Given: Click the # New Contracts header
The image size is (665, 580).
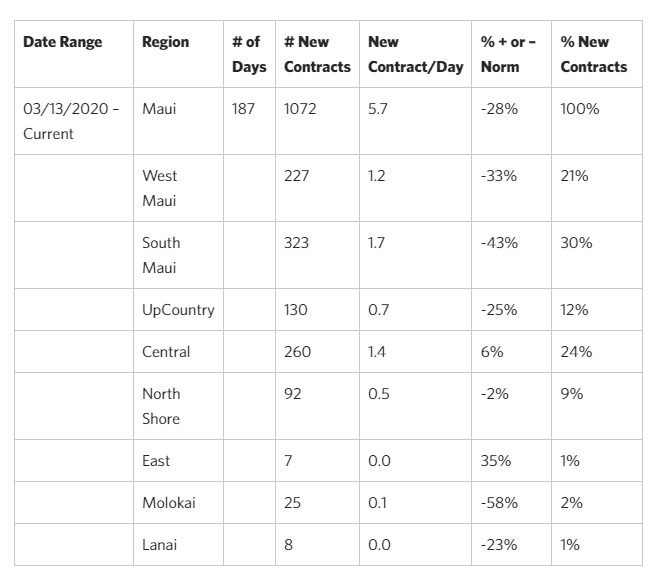Looking at the screenshot, I should (x=316, y=54).
